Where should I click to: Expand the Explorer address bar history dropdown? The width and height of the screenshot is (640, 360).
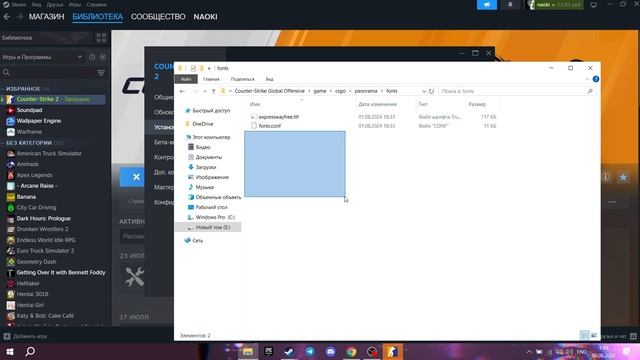[424, 91]
